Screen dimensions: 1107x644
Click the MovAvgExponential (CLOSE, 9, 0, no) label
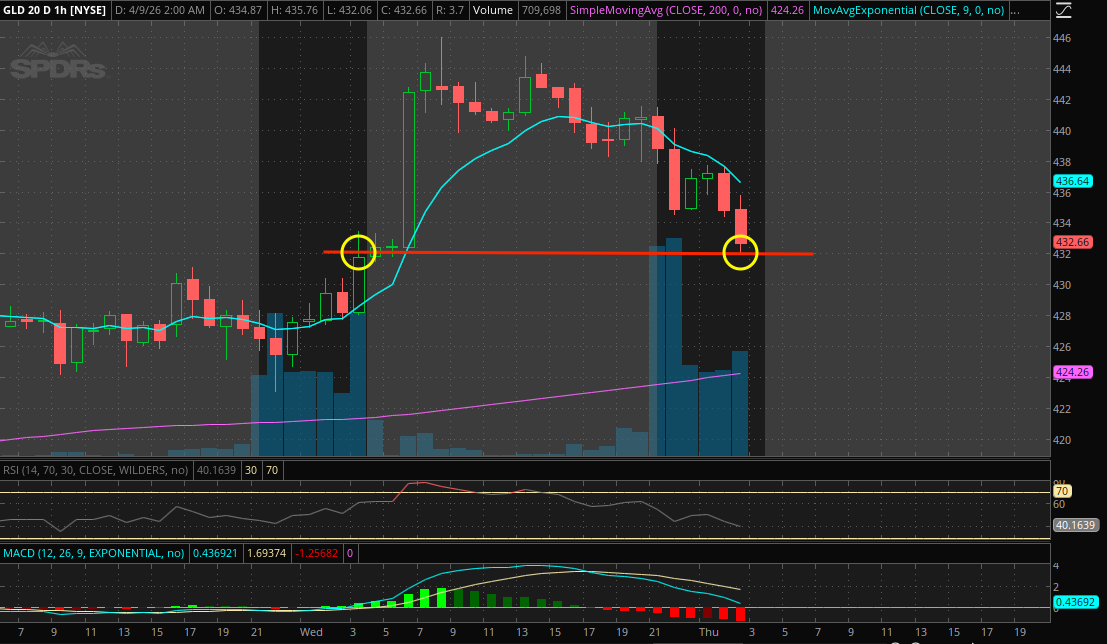[908, 10]
